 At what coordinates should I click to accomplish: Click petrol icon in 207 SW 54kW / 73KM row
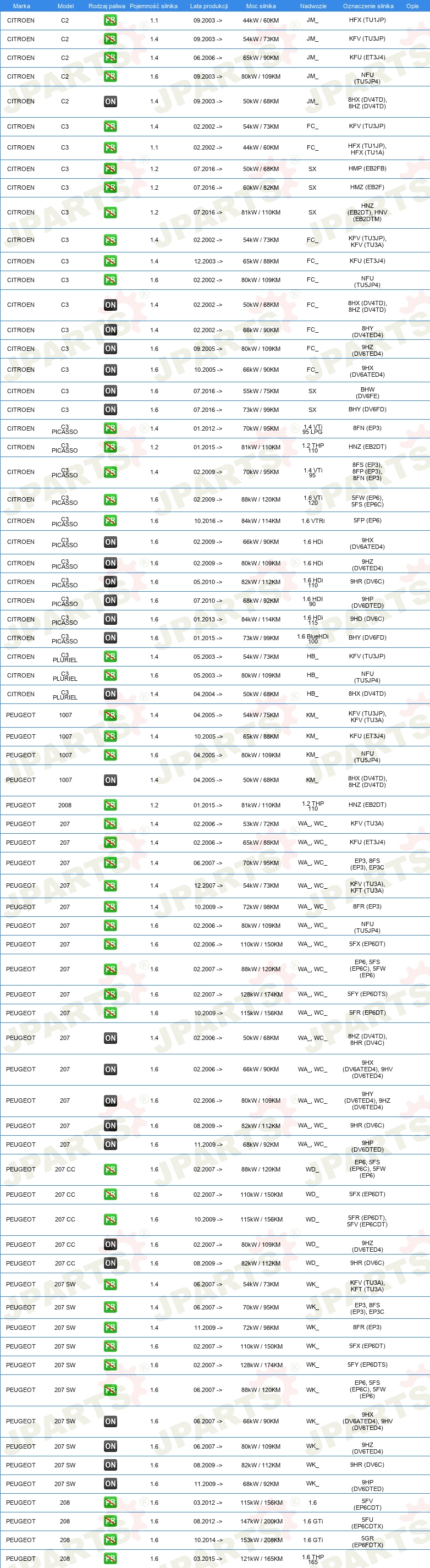[110, 1284]
